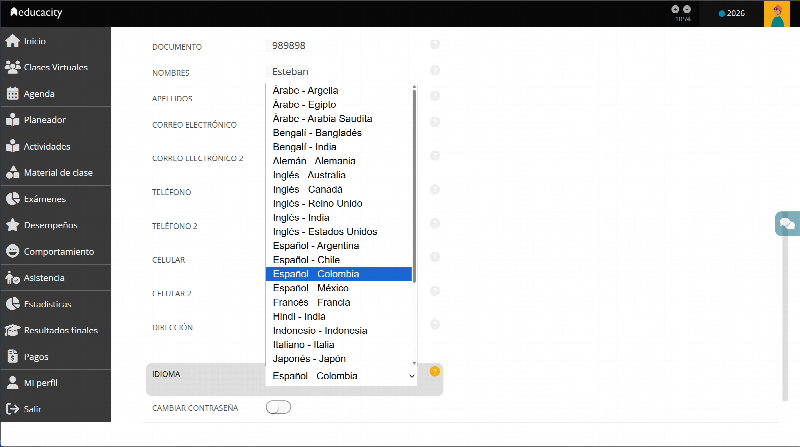Go to Clases Virtuales link

point(56,67)
